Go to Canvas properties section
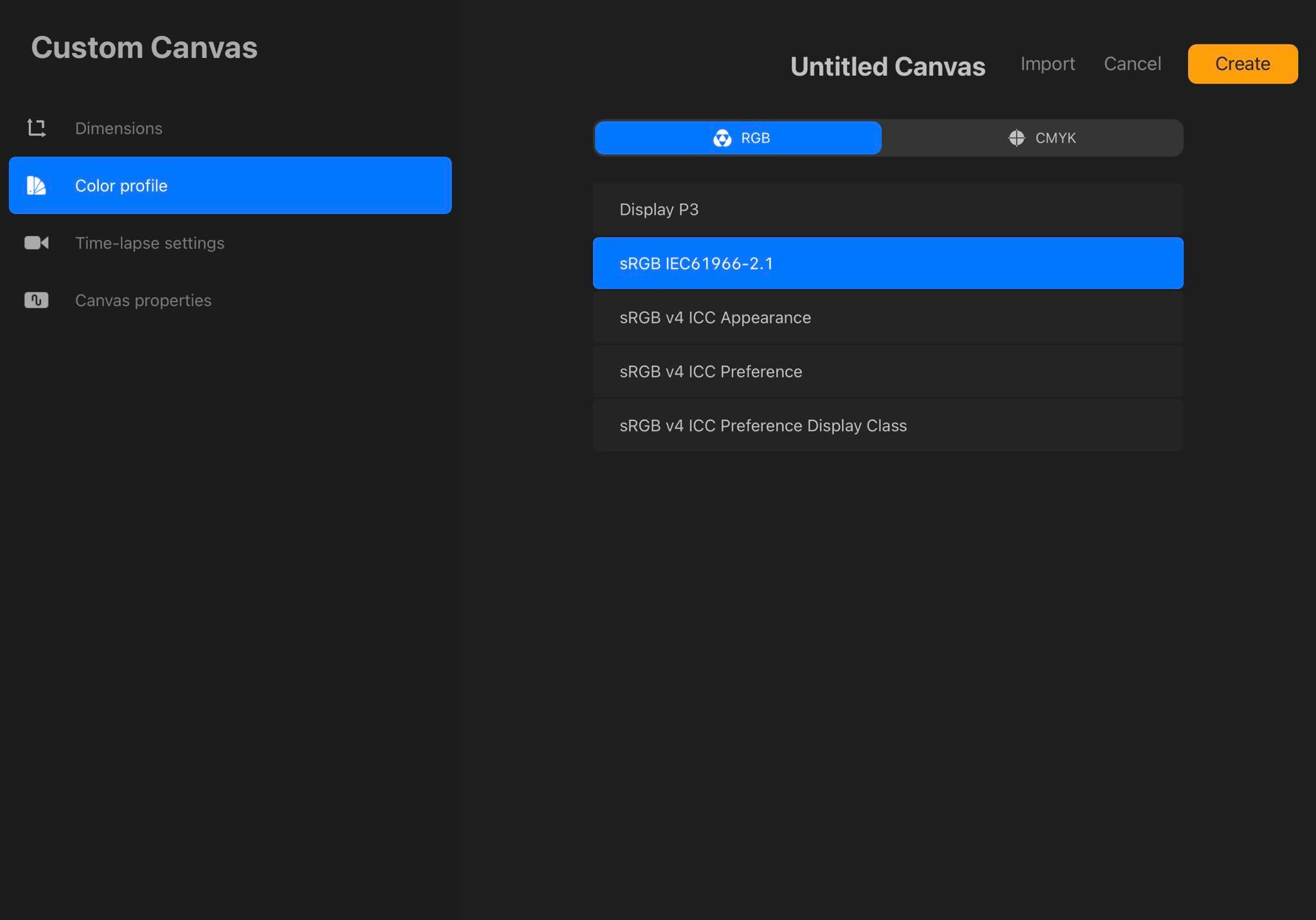This screenshot has width=1316, height=920. point(143,300)
